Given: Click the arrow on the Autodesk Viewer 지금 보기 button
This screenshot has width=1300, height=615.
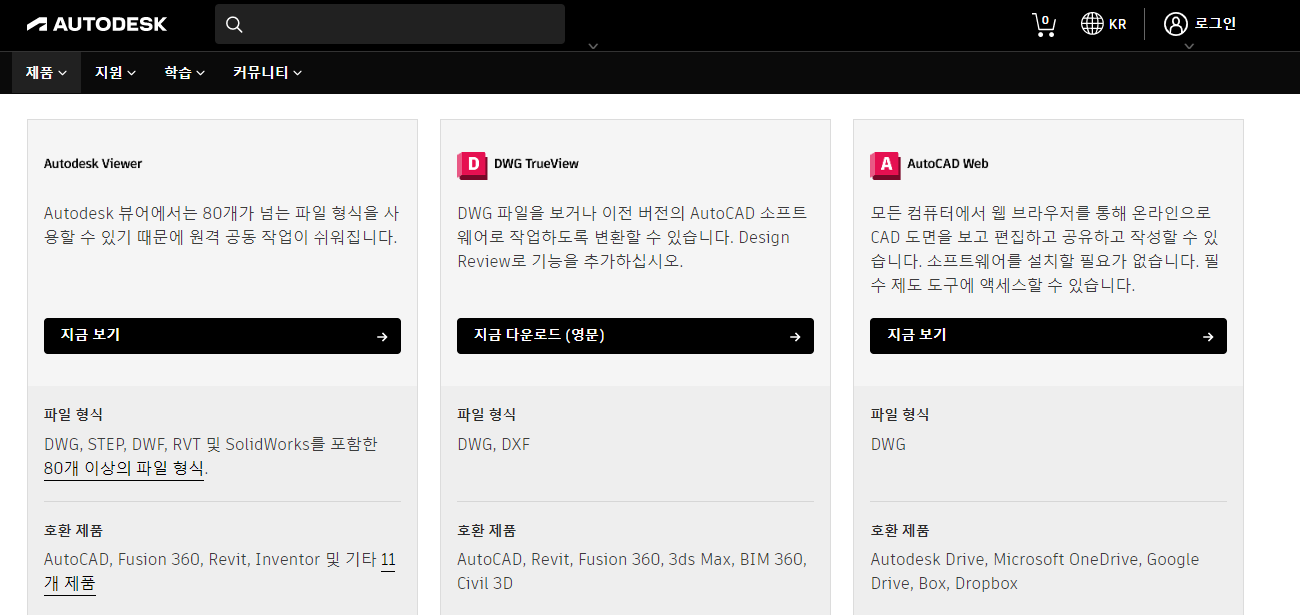Looking at the screenshot, I should tap(382, 336).
